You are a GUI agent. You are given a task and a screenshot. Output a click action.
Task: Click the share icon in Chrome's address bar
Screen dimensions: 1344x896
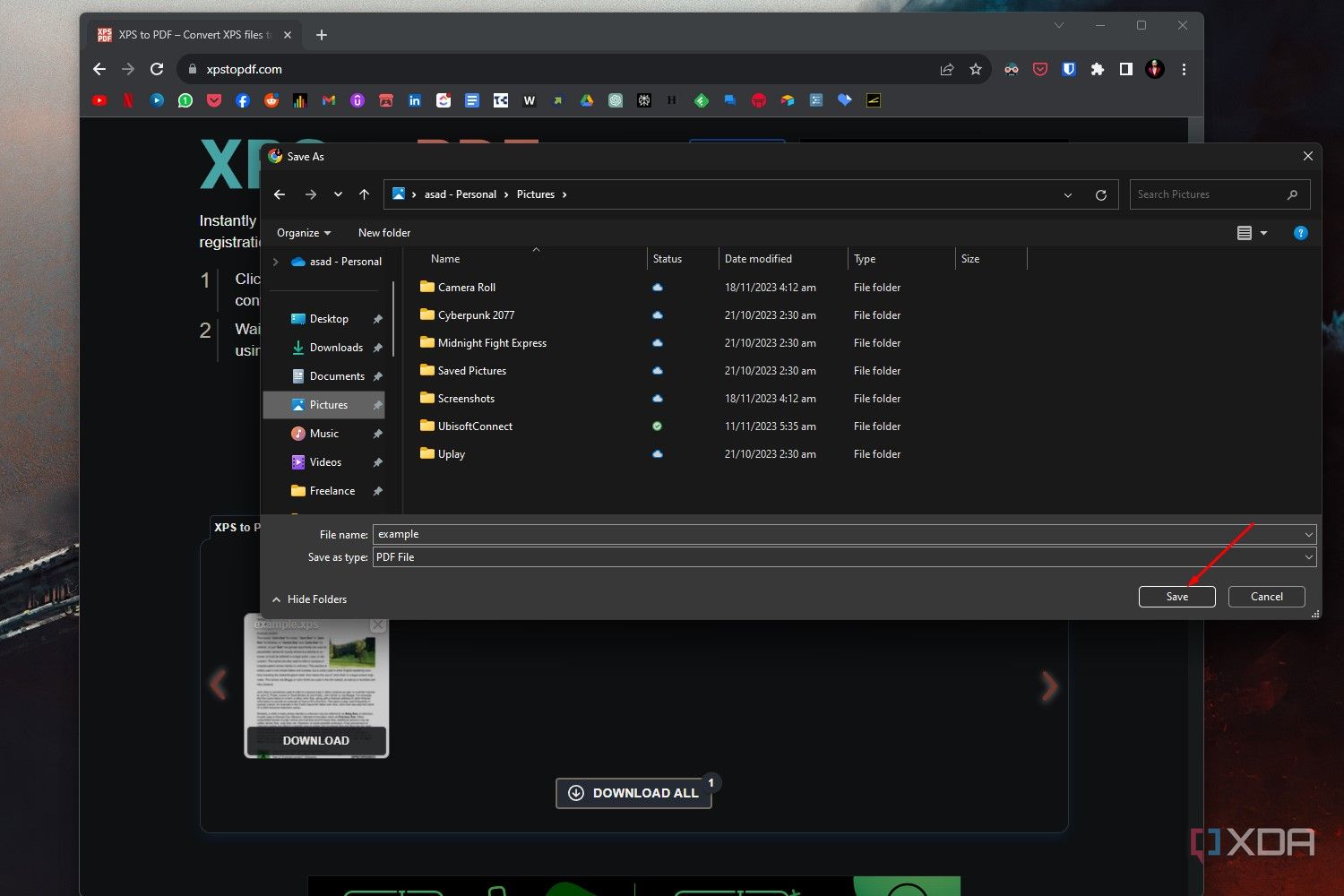tap(947, 69)
